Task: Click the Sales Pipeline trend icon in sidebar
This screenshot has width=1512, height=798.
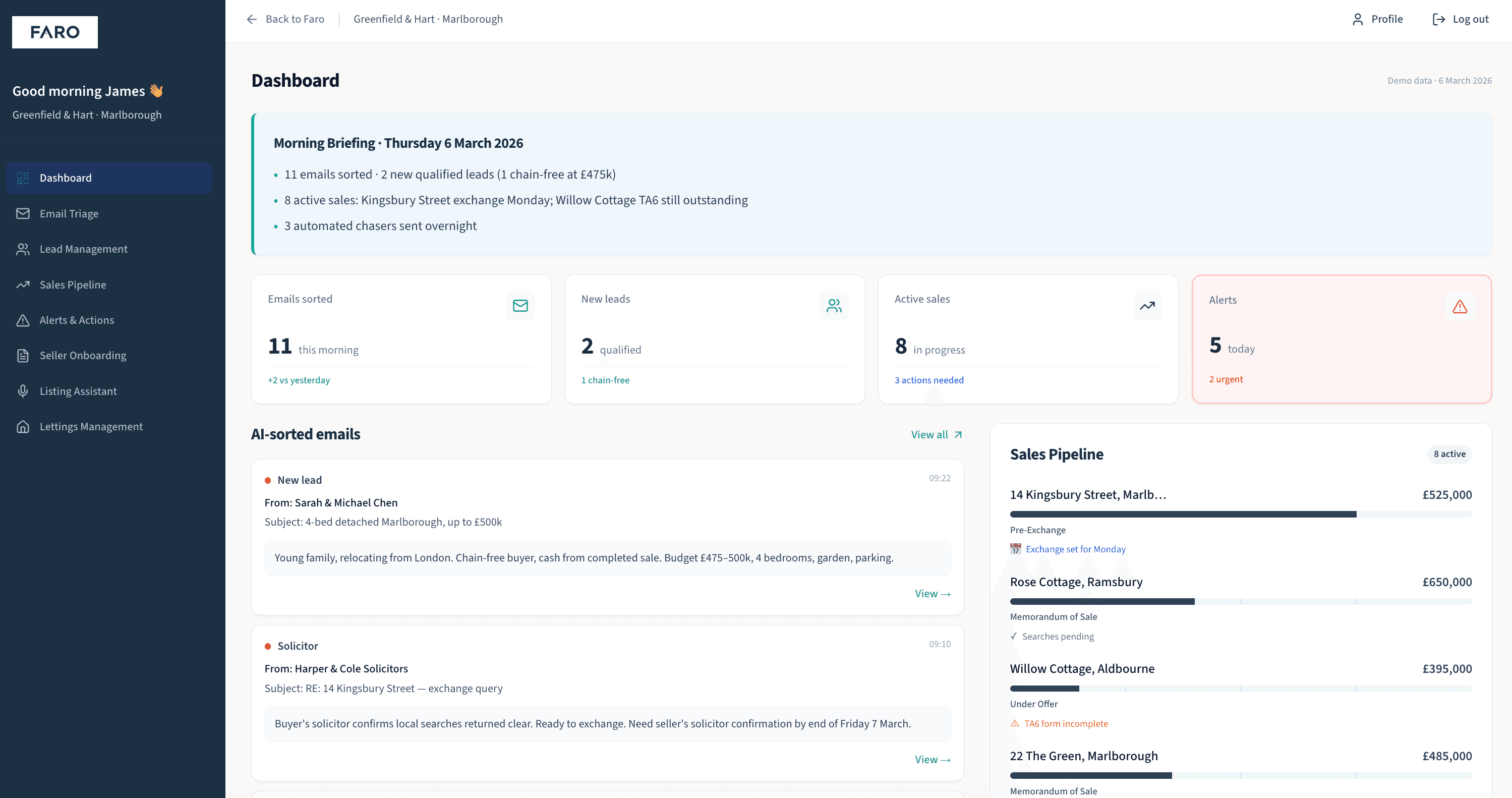Action: 23,285
